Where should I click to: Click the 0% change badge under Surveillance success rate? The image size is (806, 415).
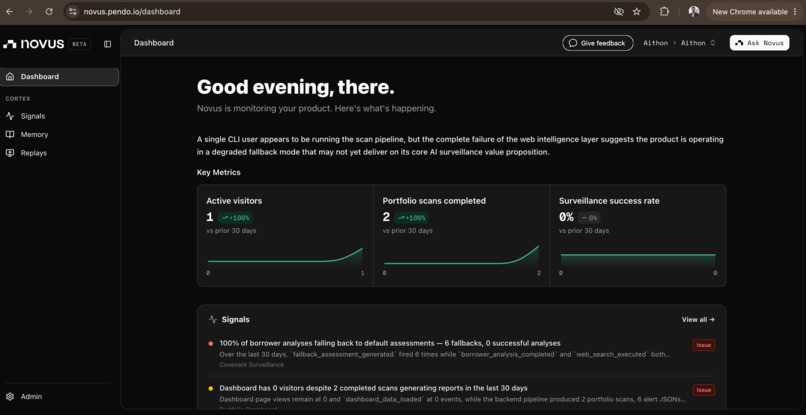(x=589, y=218)
